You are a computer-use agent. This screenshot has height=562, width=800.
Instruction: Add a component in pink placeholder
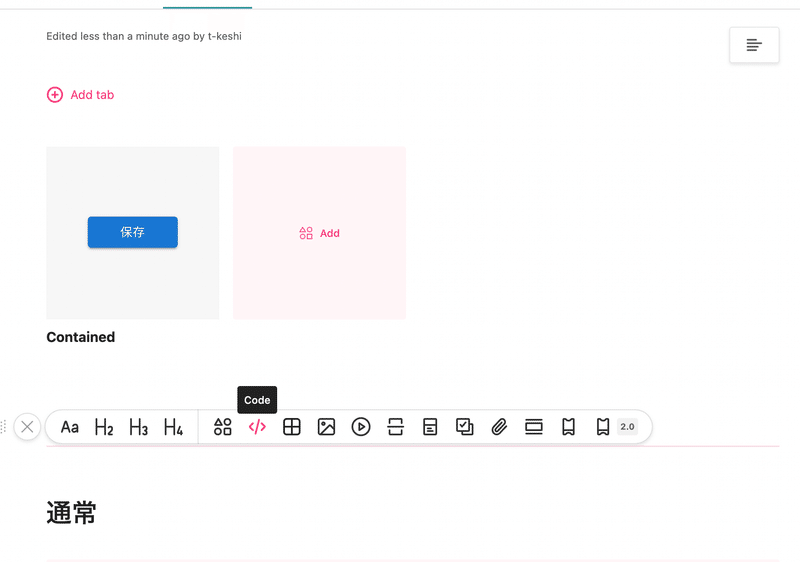pyautogui.click(x=319, y=233)
